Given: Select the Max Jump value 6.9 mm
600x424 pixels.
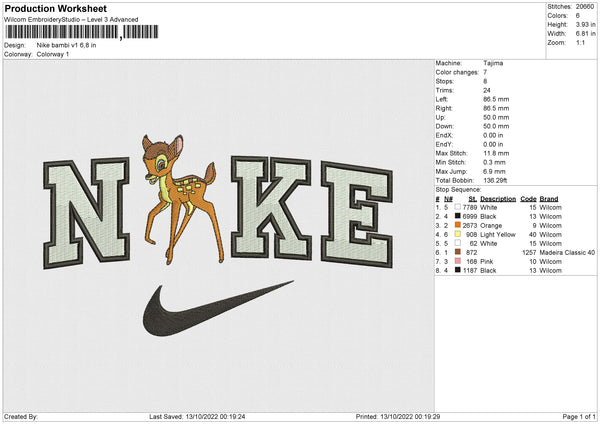Looking at the screenshot, I should 494,171.
